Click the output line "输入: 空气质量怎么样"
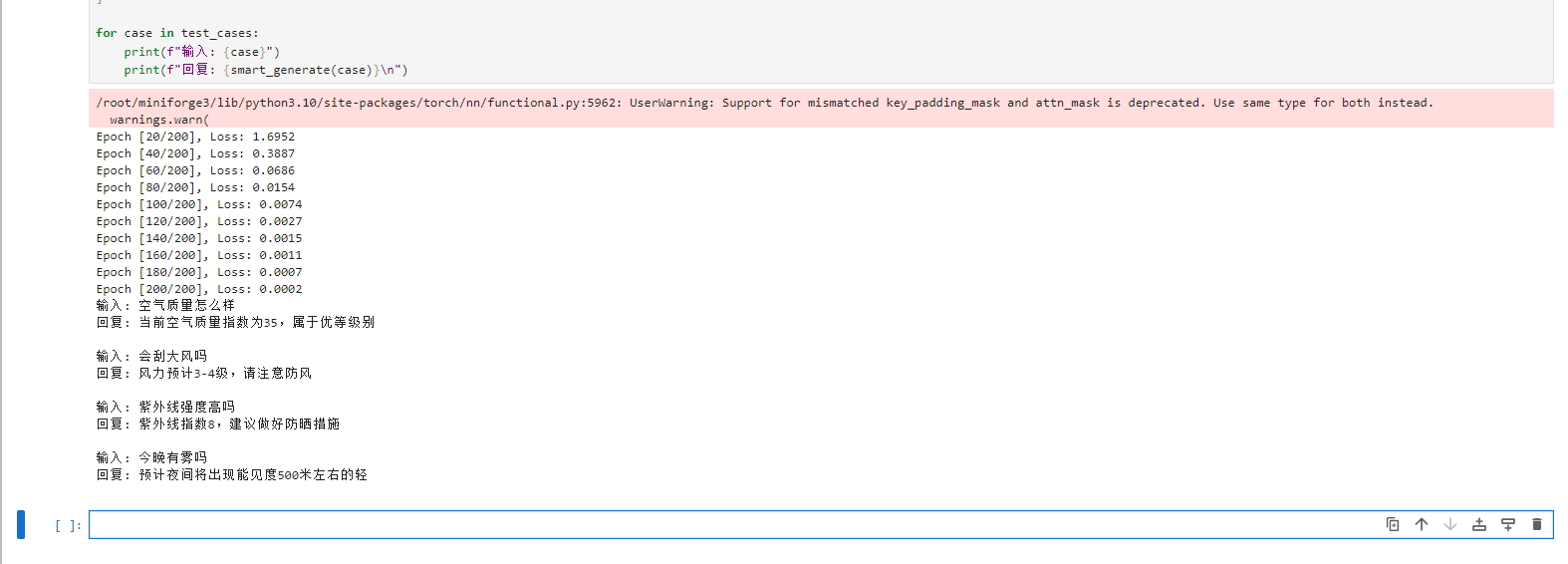1568x564 pixels. point(165,306)
